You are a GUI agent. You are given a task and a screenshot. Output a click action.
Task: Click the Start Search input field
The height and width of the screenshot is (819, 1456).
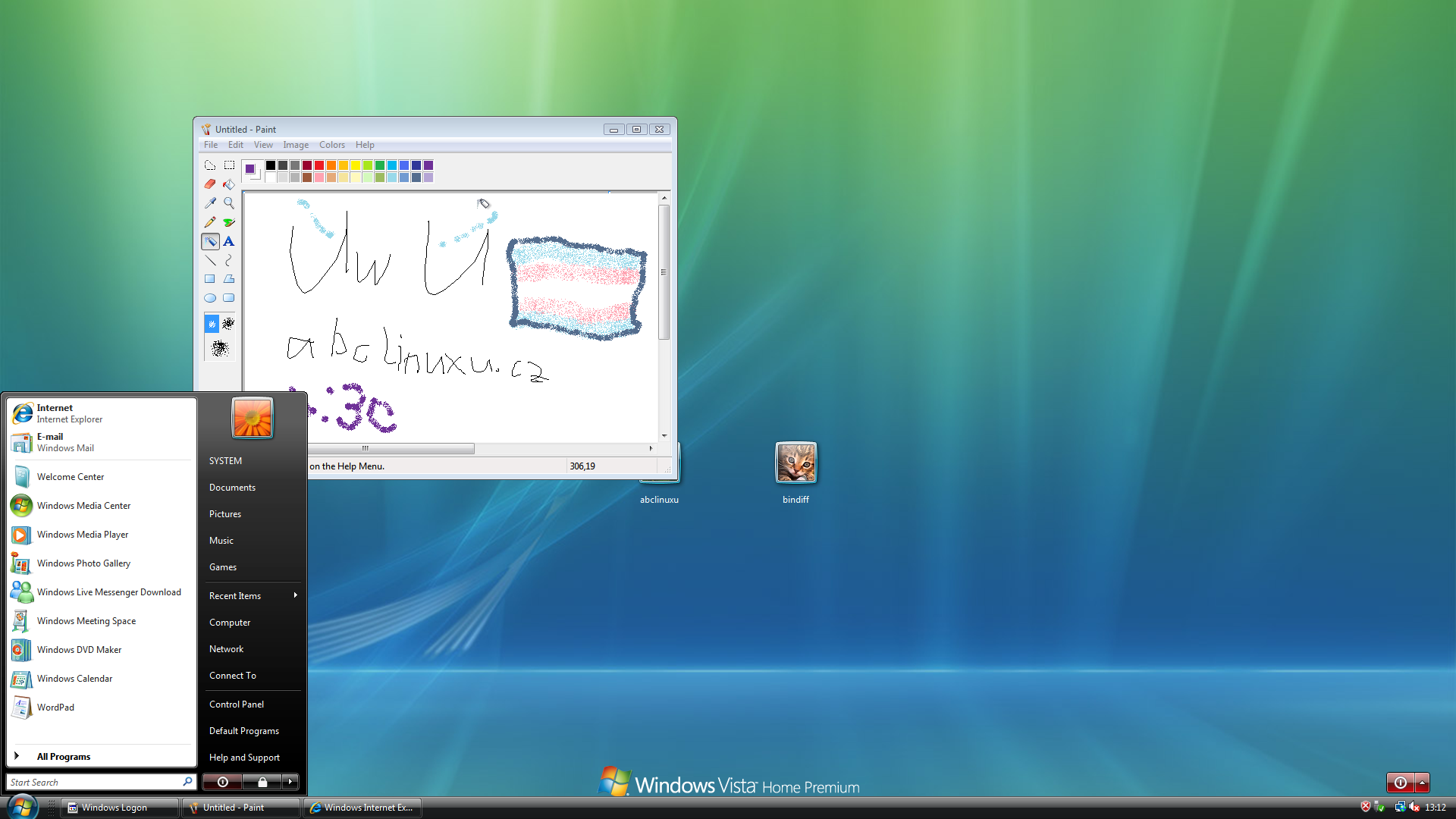pos(95,782)
